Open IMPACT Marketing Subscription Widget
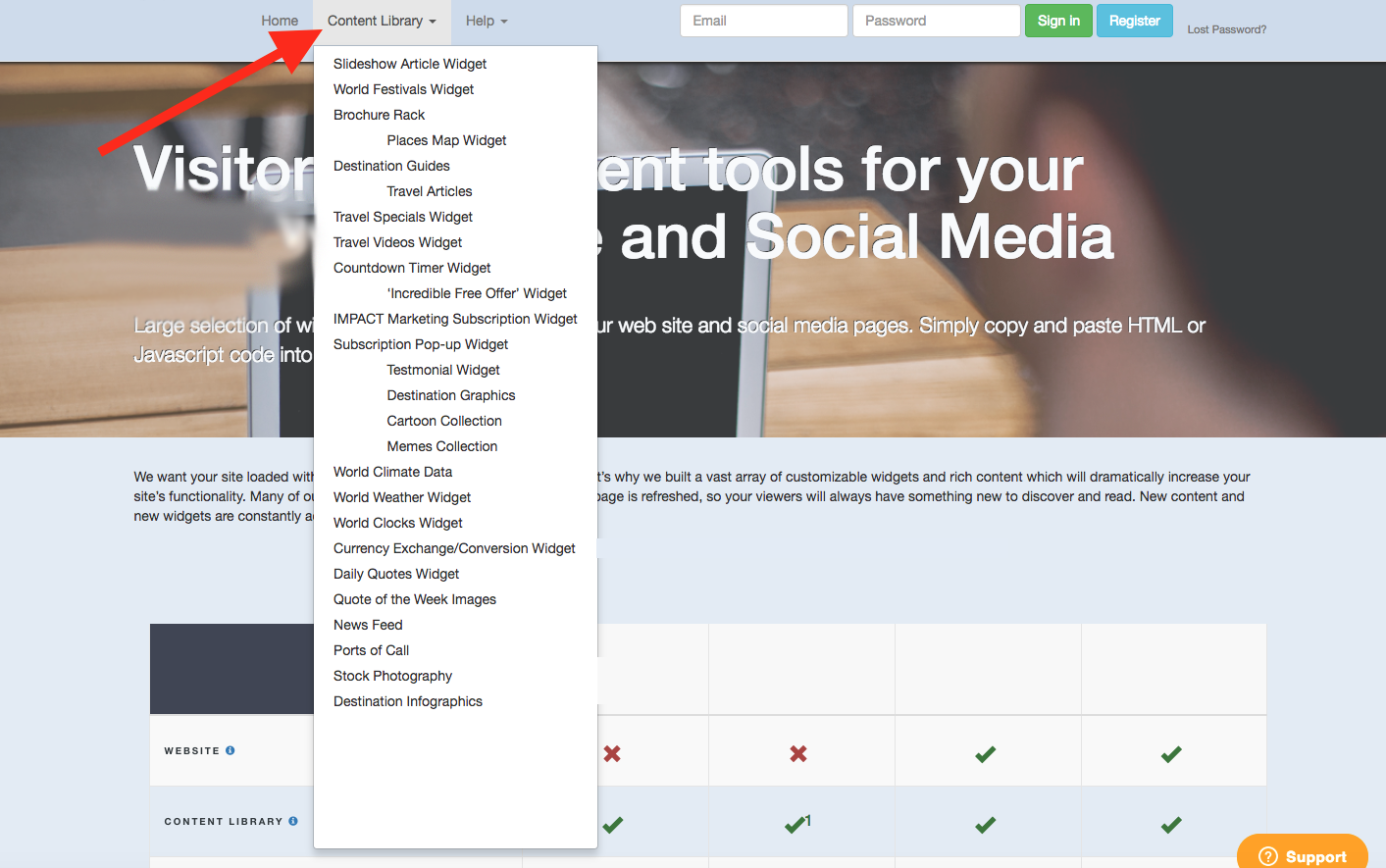The image size is (1386, 868). pos(455,319)
